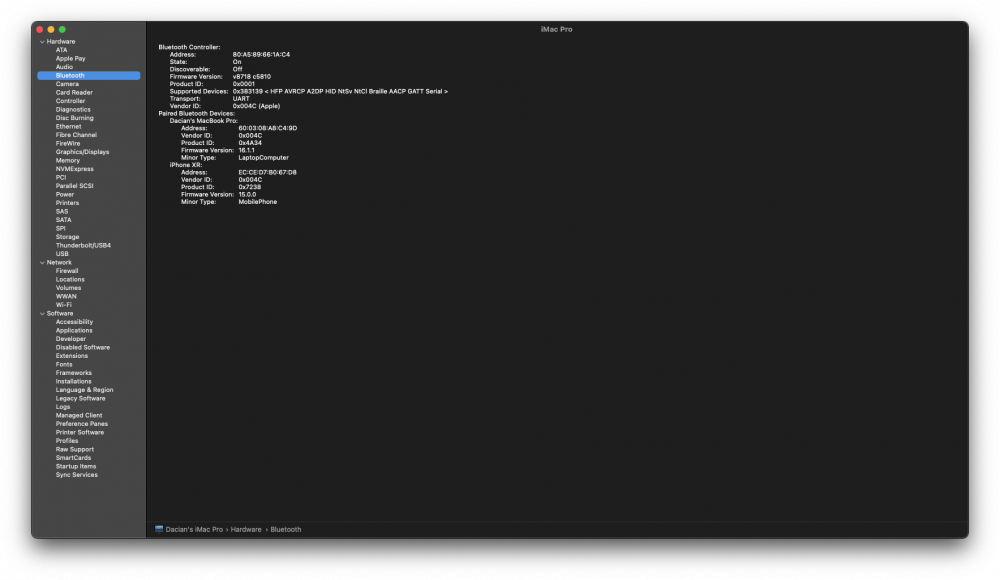Select Controller in the Hardware list

(70, 101)
